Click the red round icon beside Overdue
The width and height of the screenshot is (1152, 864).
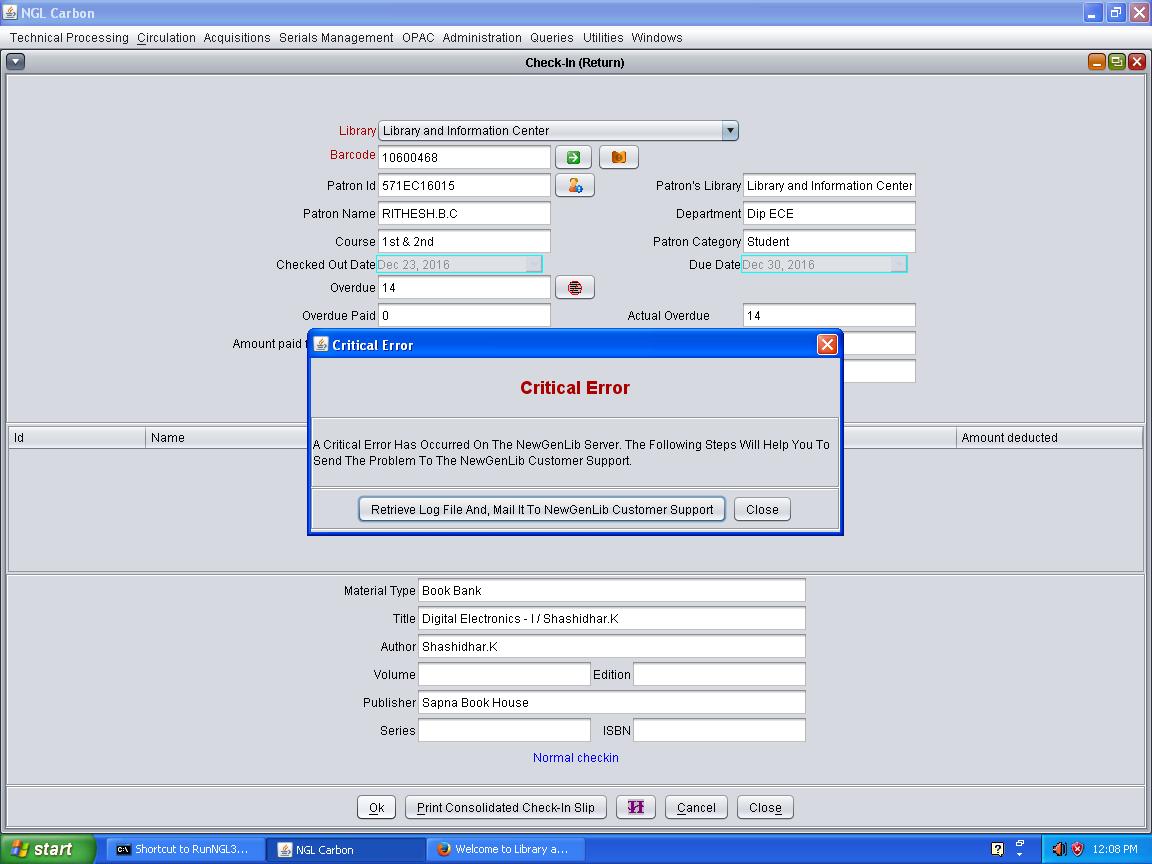click(x=574, y=288)
